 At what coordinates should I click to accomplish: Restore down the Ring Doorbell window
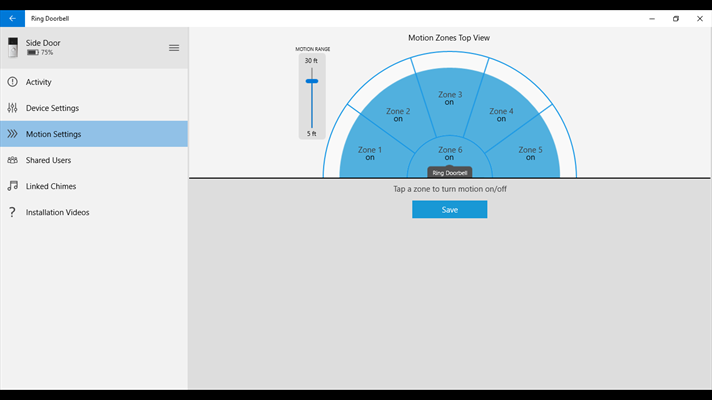coord(676,19)
